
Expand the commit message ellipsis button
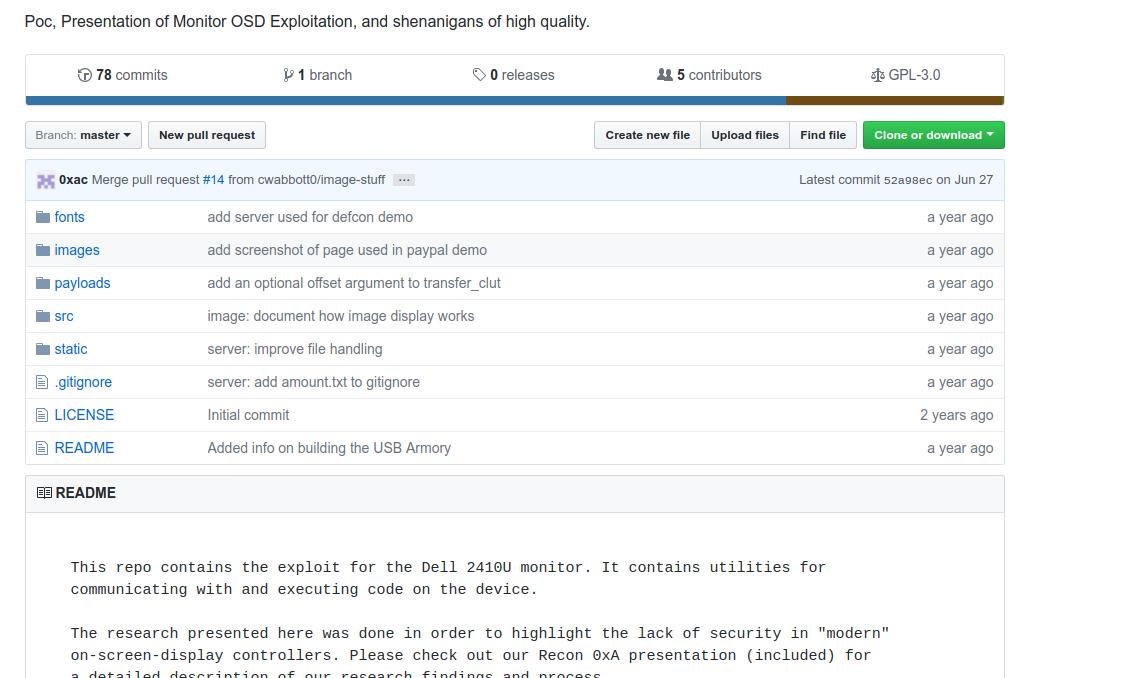click(404, 180)
